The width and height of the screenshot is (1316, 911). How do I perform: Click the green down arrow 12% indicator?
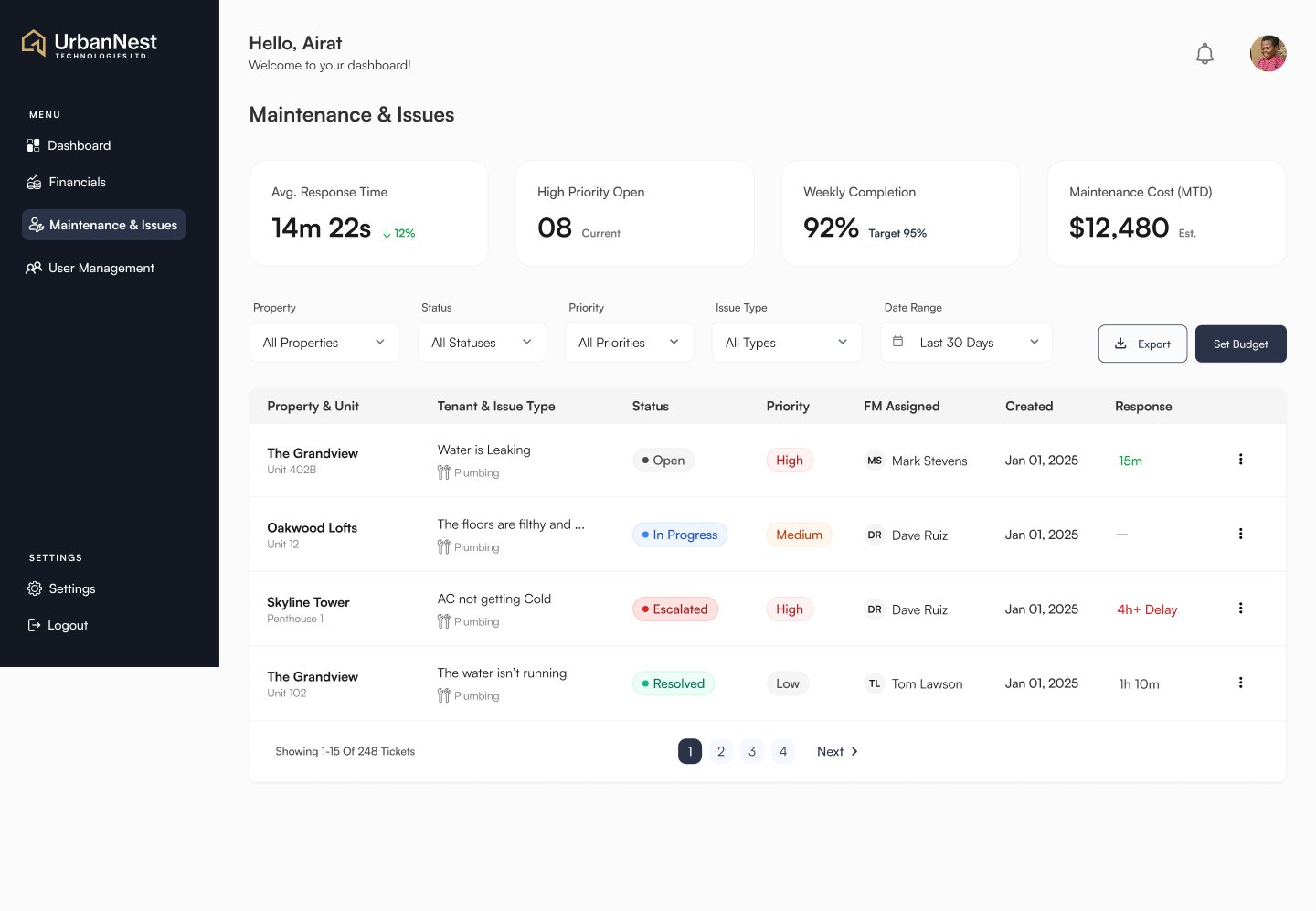pos(399,233)
